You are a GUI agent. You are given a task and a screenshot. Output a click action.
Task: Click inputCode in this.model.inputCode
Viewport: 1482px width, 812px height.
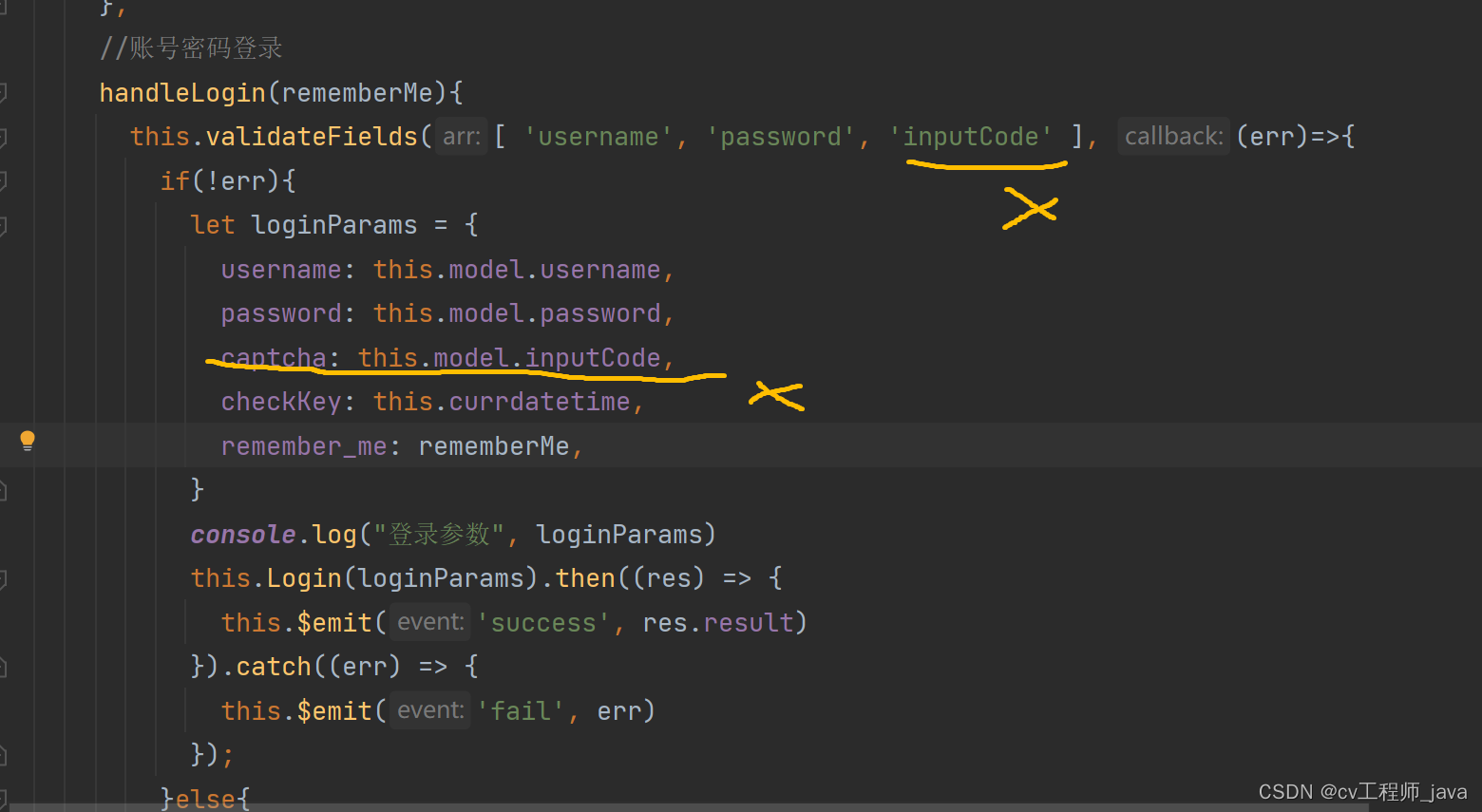(x=593, y=358)
